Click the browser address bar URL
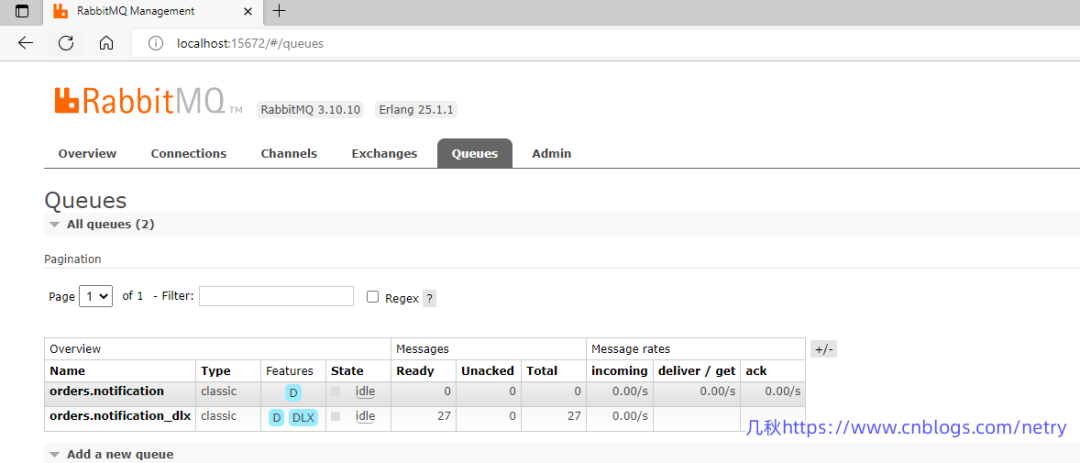The width and height of the screenshot is (1080, 463). [250, 43]
